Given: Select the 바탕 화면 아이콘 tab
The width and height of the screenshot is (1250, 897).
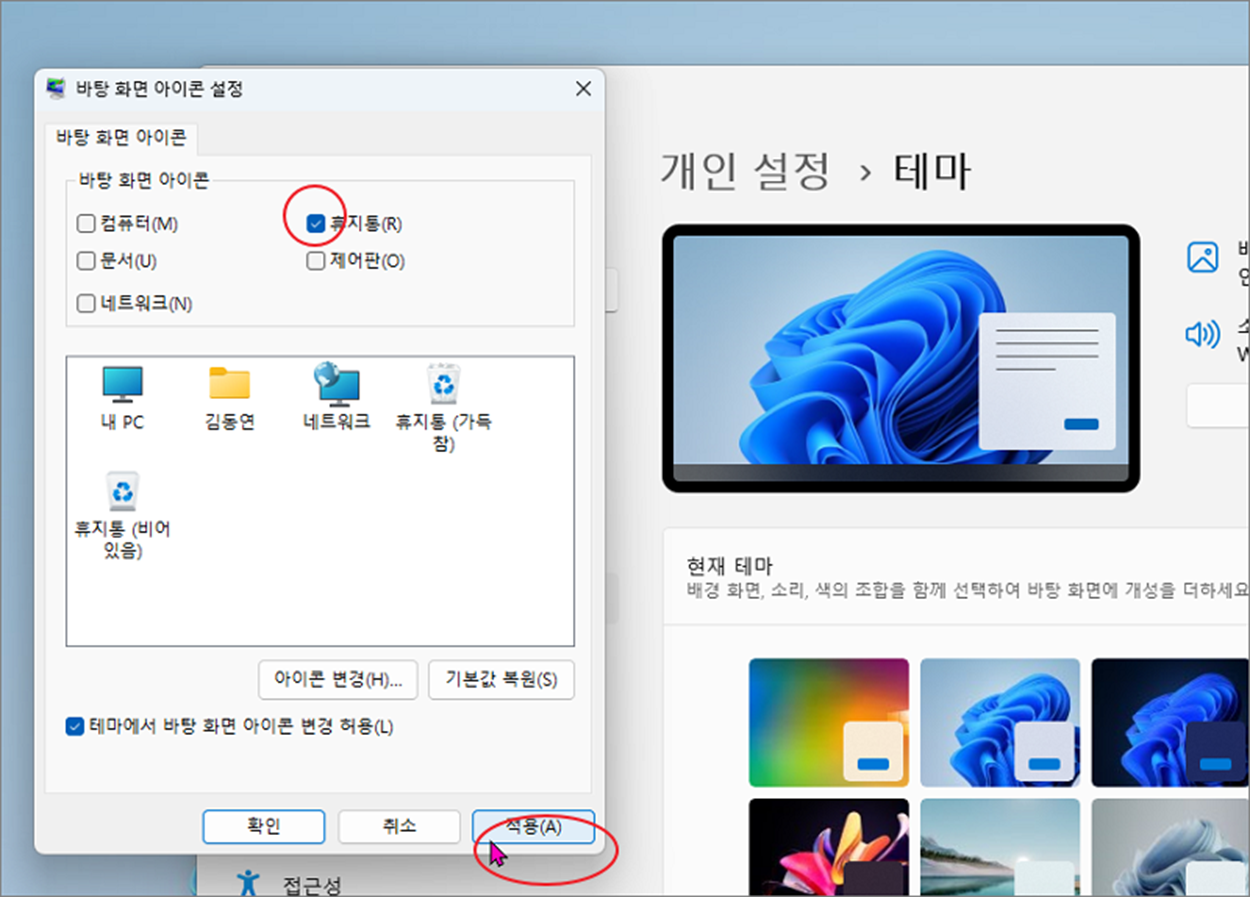Looking at the screenshot, I should pyautogui.click(x=120, y=138).
